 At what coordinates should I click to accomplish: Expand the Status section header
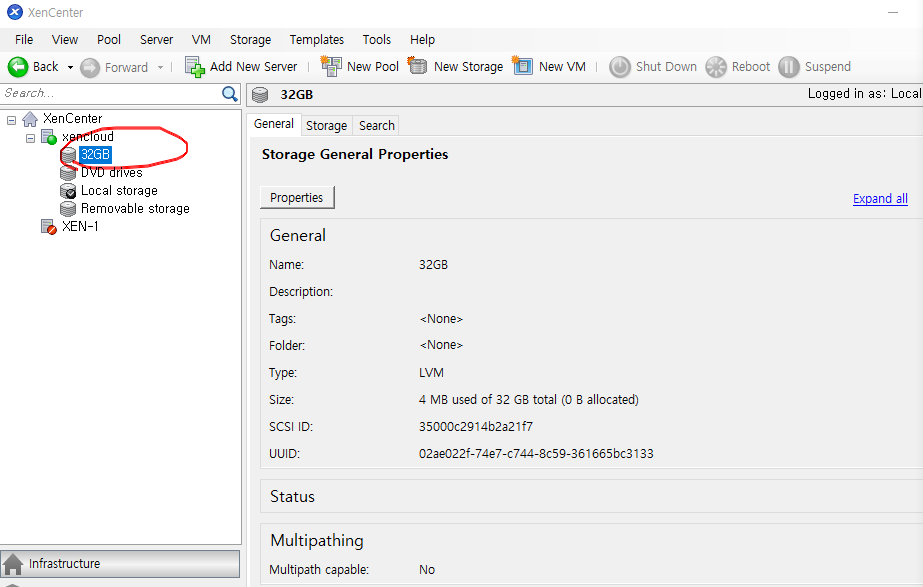point(591,496)
